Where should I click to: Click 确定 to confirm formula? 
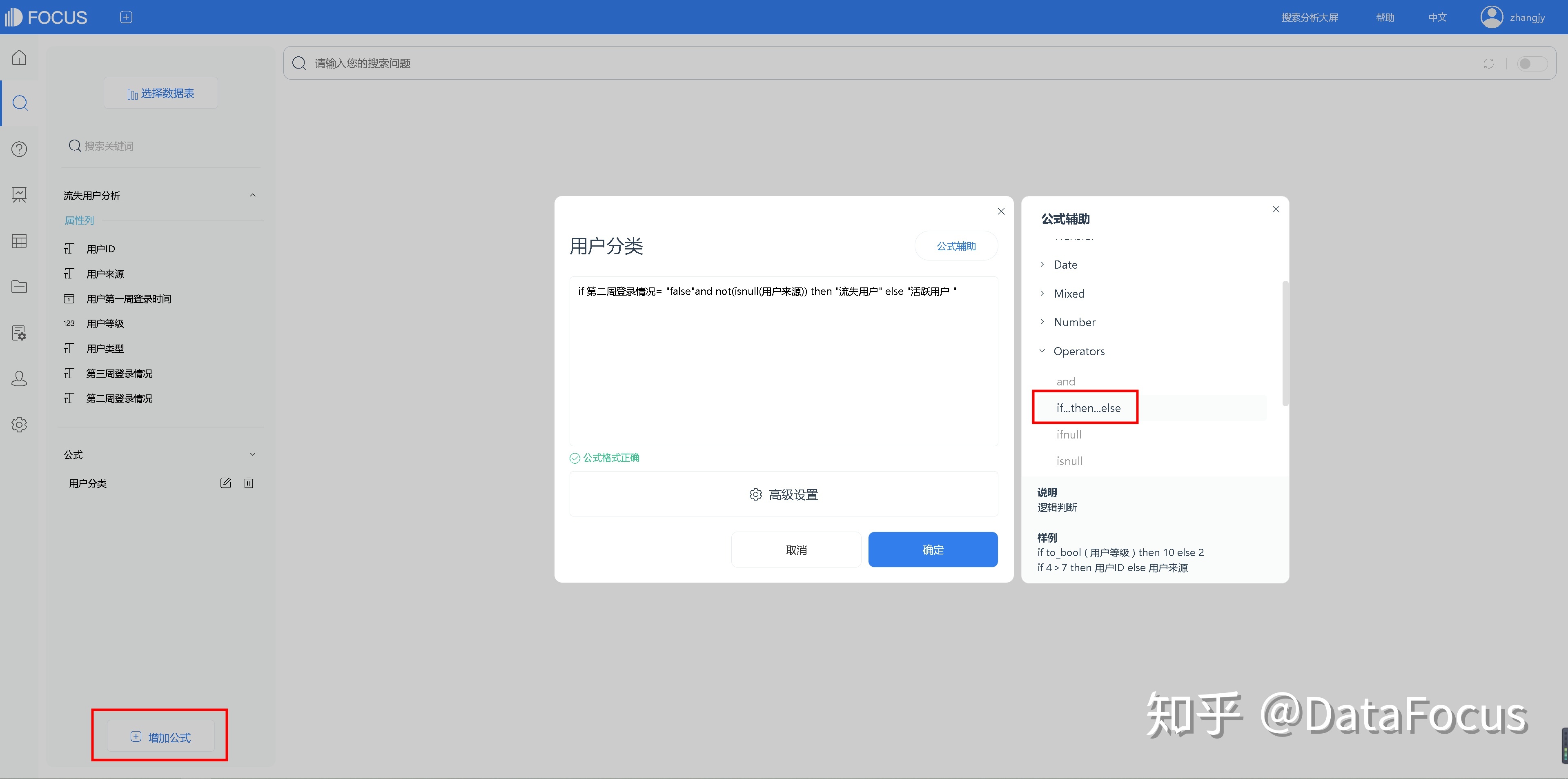(x=933, y=550)
